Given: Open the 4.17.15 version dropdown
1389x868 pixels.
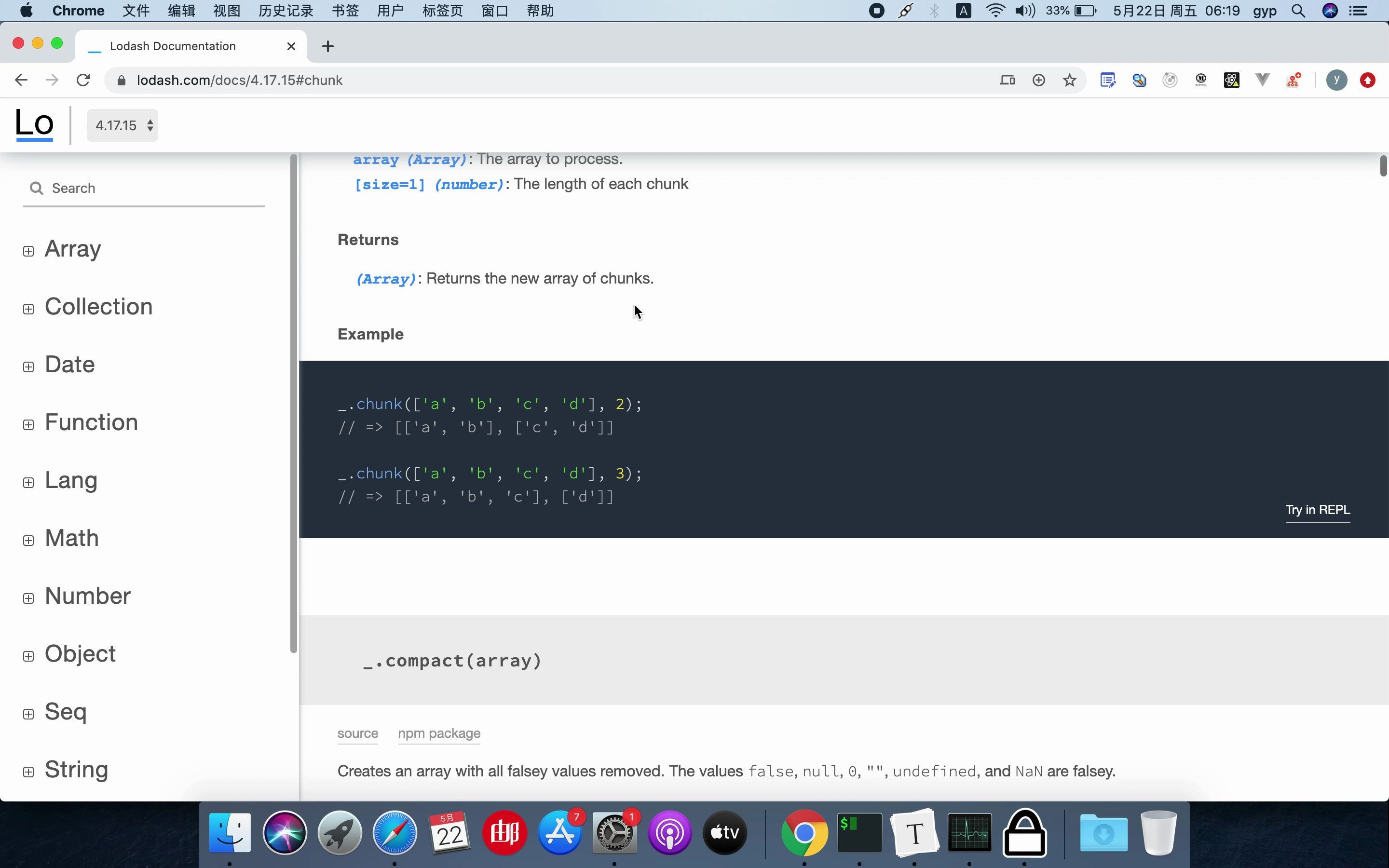Looking at the screenshot, I should (122, 125).
